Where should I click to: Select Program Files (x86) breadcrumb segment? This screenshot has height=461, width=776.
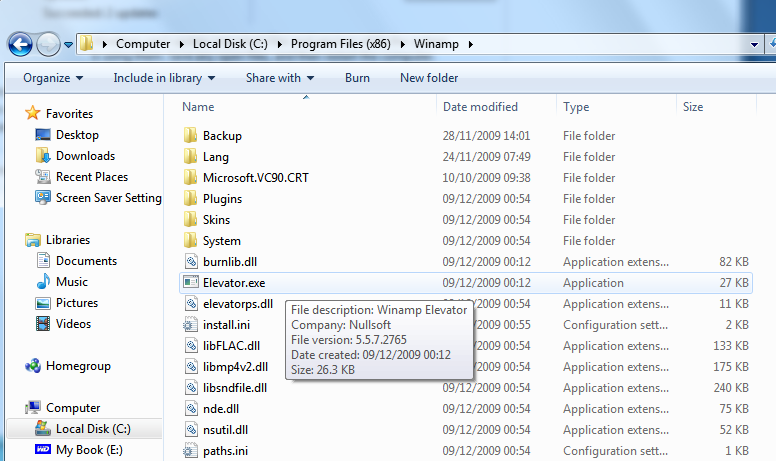pos(340,44)
